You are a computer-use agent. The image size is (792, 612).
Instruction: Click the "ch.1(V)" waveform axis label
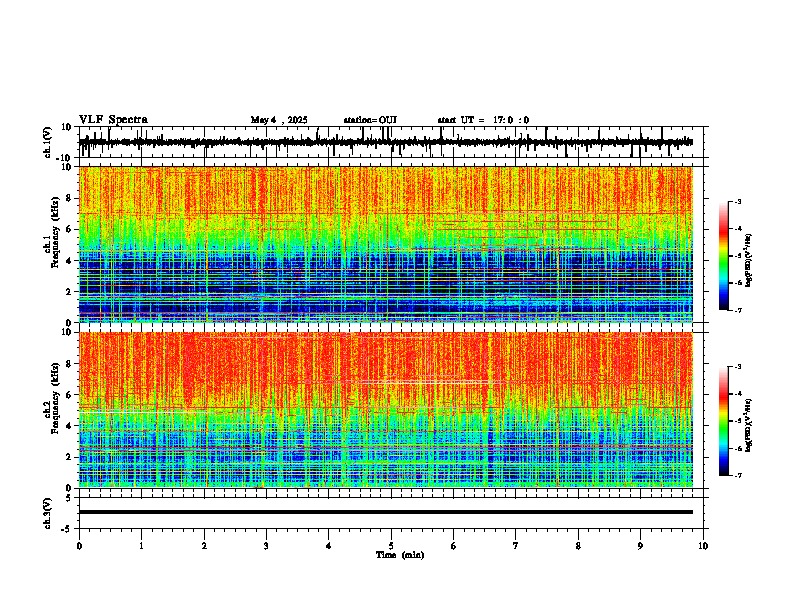[48, 142]
